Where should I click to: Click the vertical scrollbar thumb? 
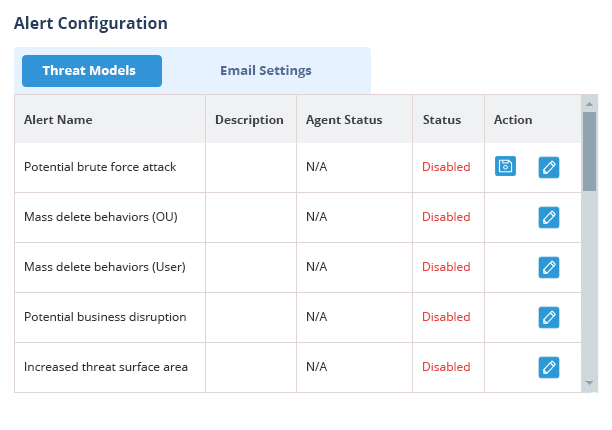[589, 151]
